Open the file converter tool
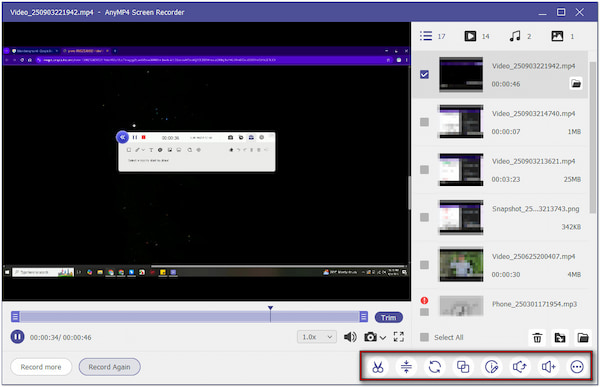Screen dimensions: 600x387 pos(435,367)
